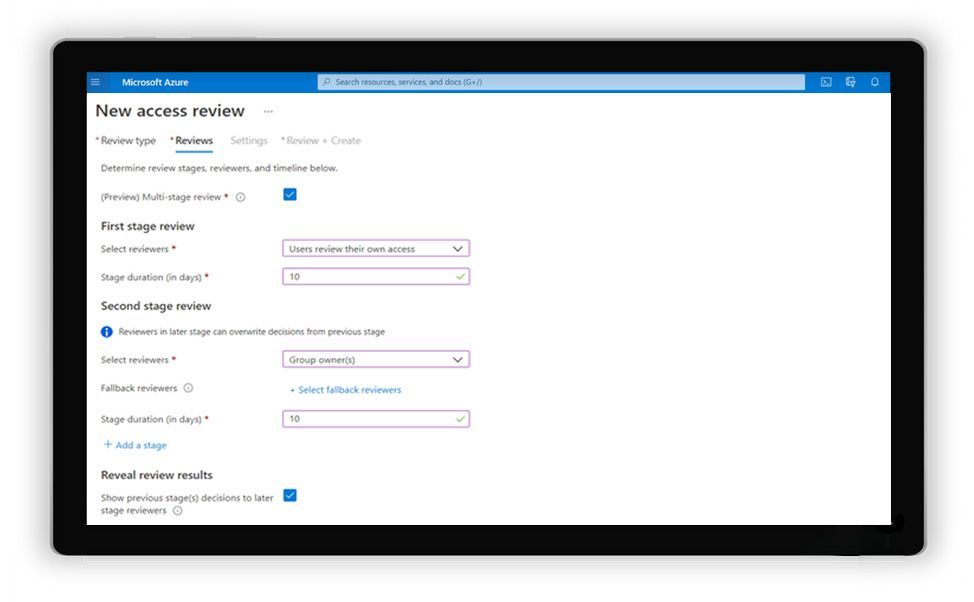
Task: Click the New access review heading
Action: [170, 111]
